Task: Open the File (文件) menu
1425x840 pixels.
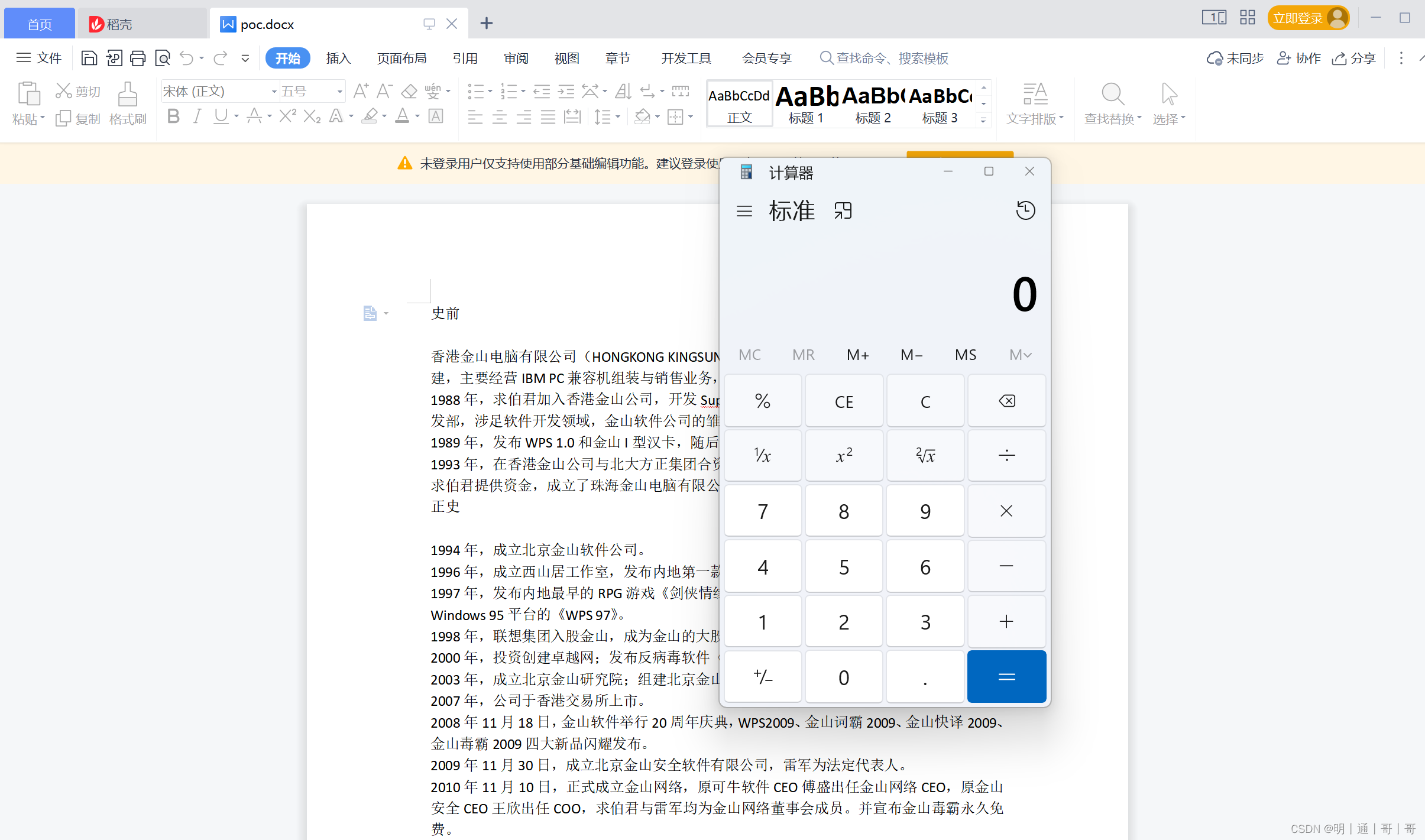Action: [x=39, y=58]
